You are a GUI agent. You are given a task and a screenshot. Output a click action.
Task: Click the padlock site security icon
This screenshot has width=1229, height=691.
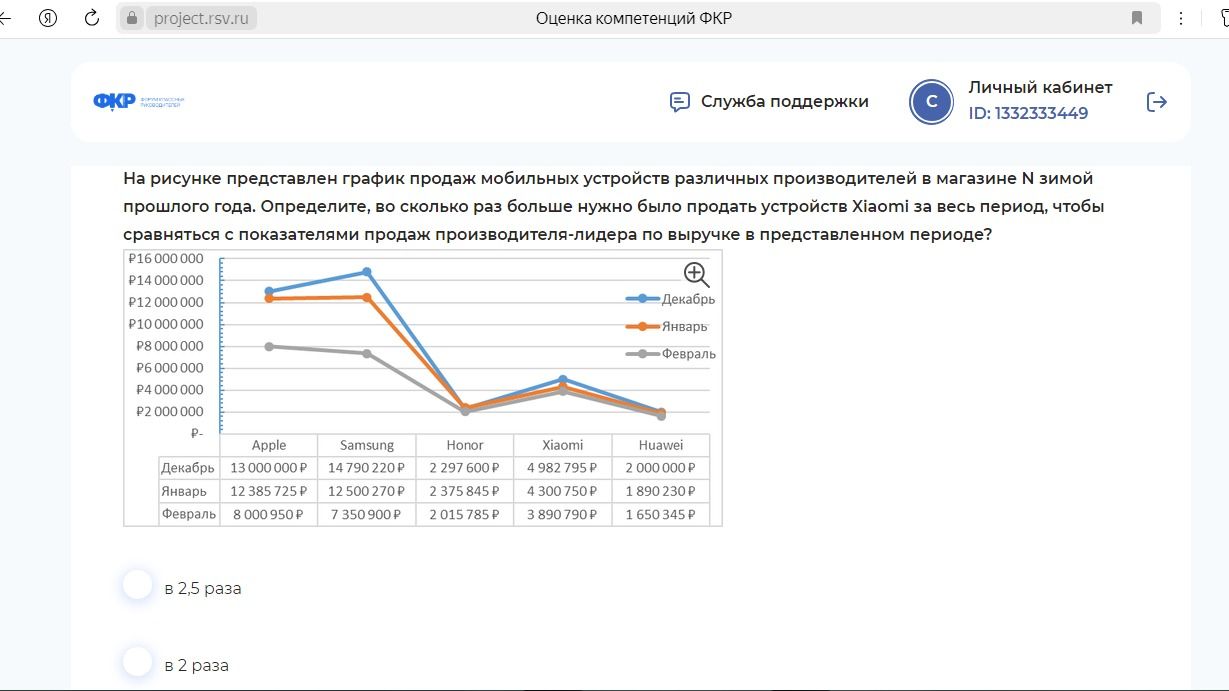132,18
